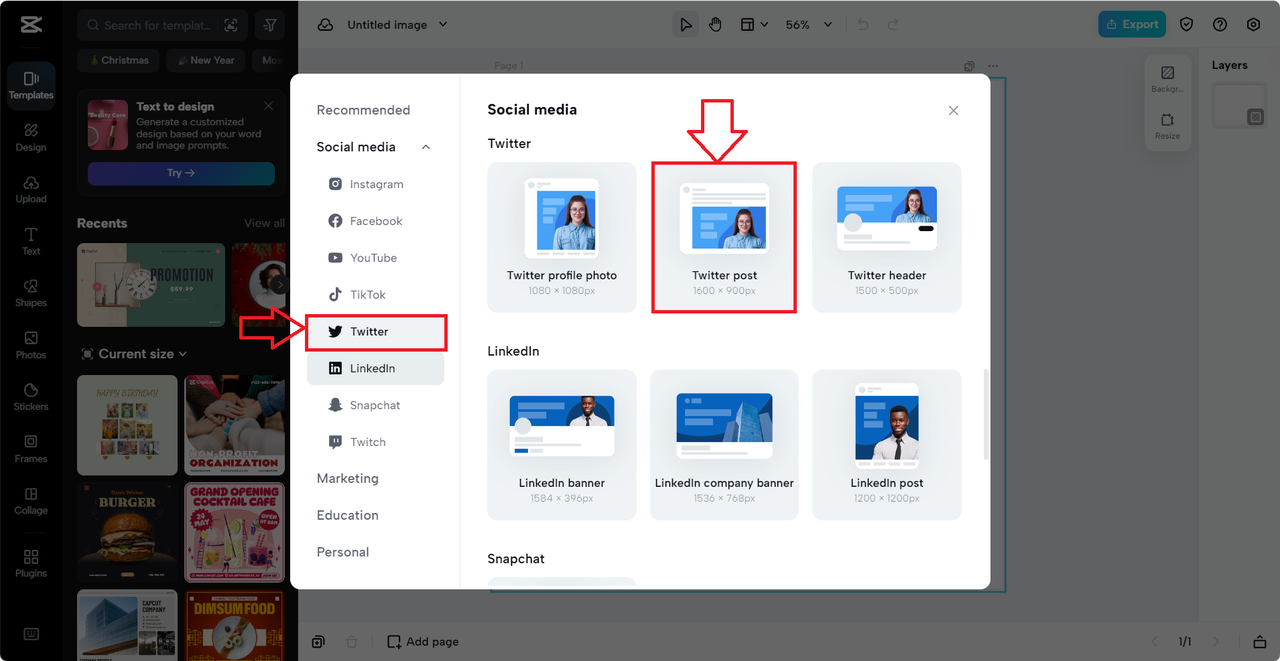The height and width of the screenshot is (661, 1280).
Task: Choose the Twitter profile photo preset
Action: click(x=562, y=237)
